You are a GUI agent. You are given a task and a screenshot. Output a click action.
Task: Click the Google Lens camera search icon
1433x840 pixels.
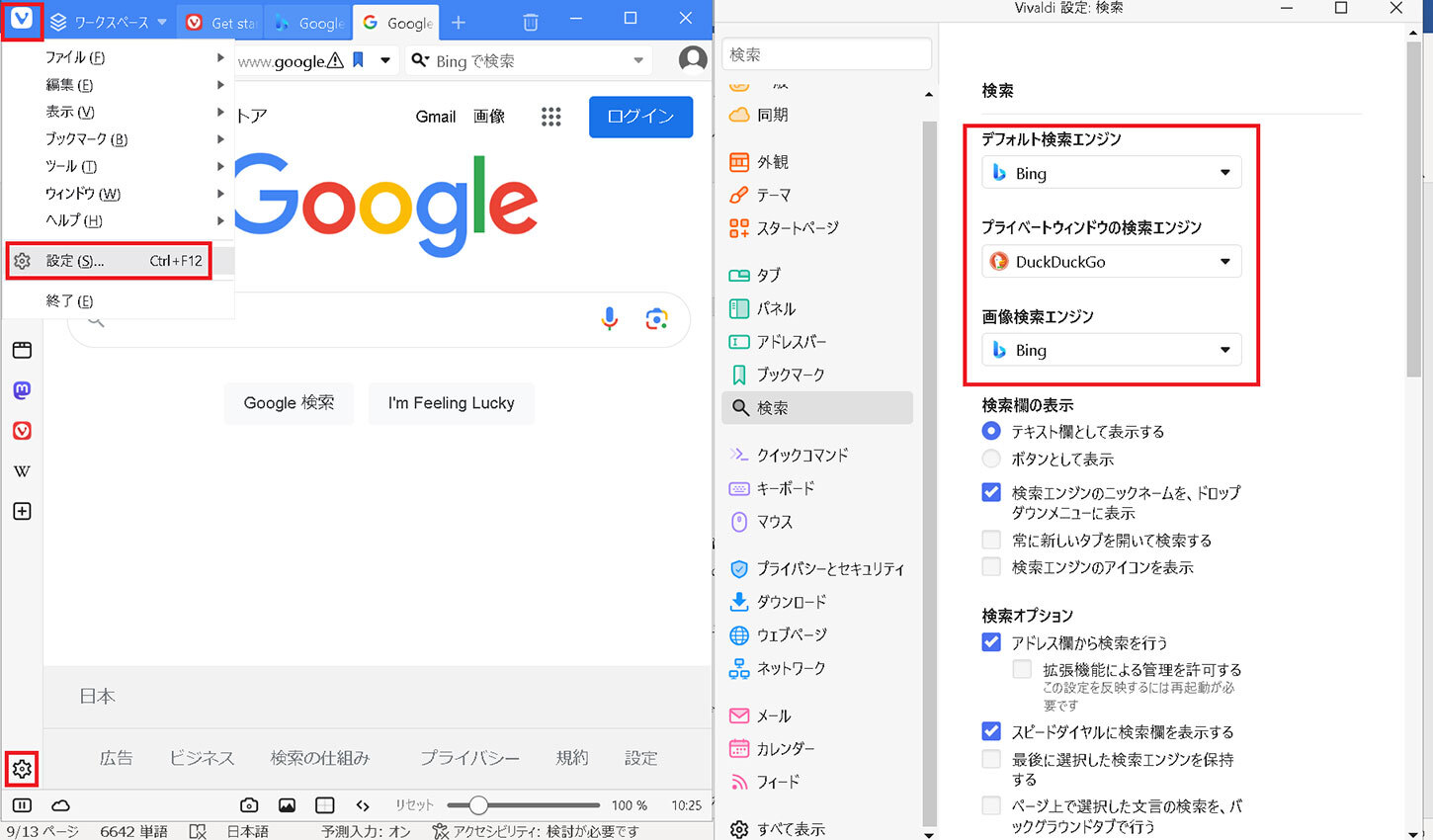tap(656, 318)
